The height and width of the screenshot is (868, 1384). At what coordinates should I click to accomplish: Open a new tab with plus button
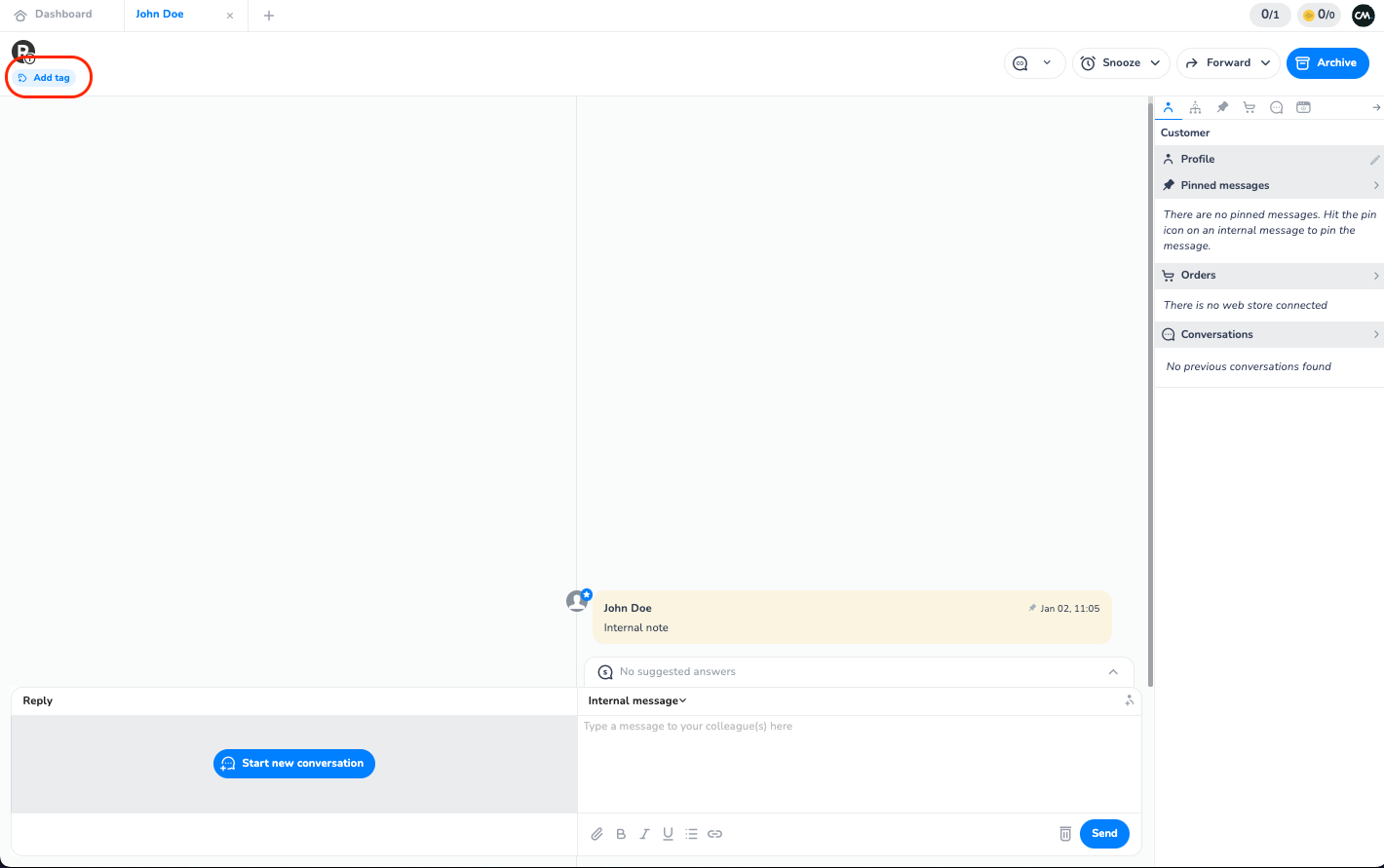point(269,16)
